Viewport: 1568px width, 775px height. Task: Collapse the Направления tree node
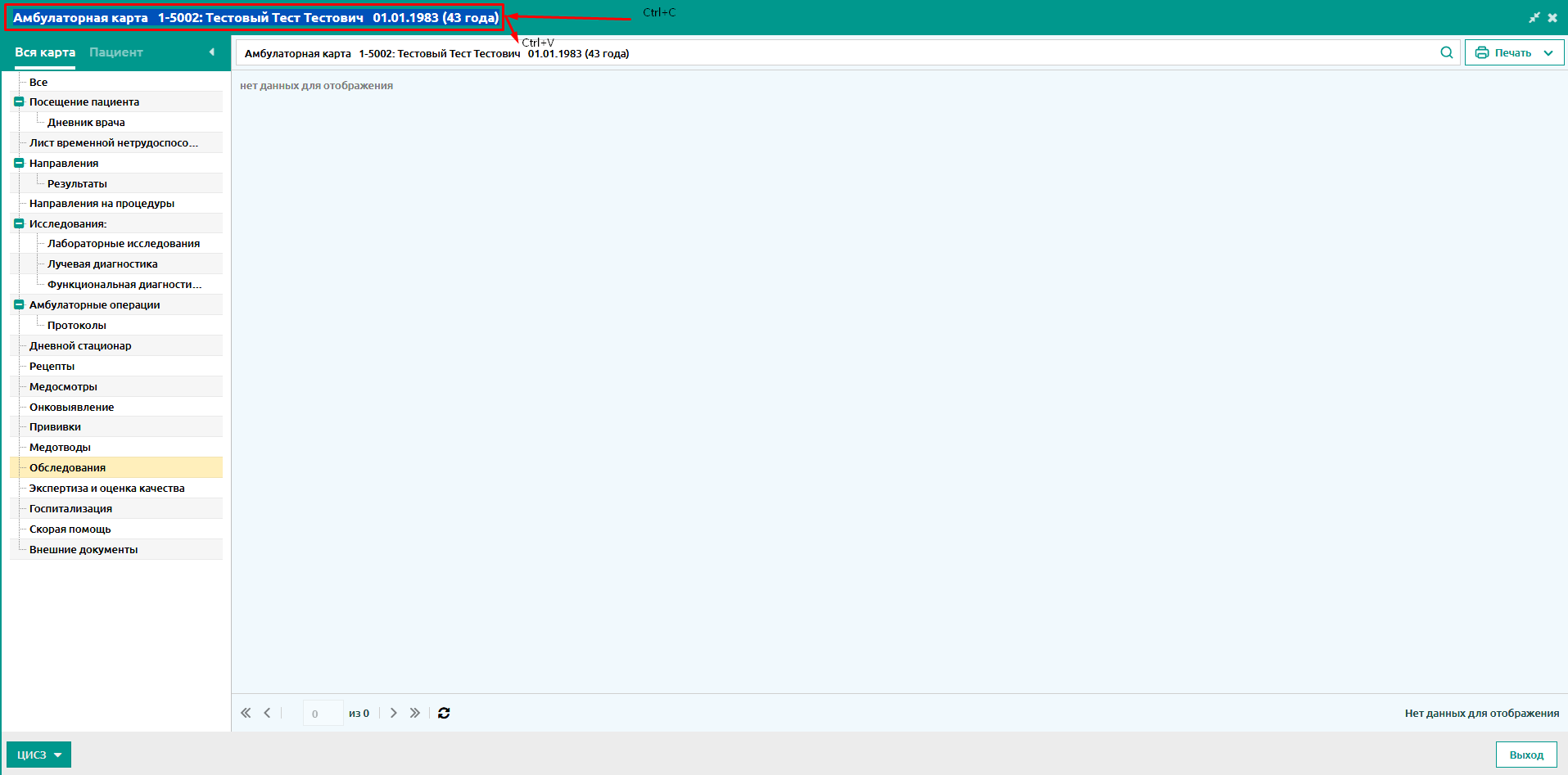click(19, 163)
